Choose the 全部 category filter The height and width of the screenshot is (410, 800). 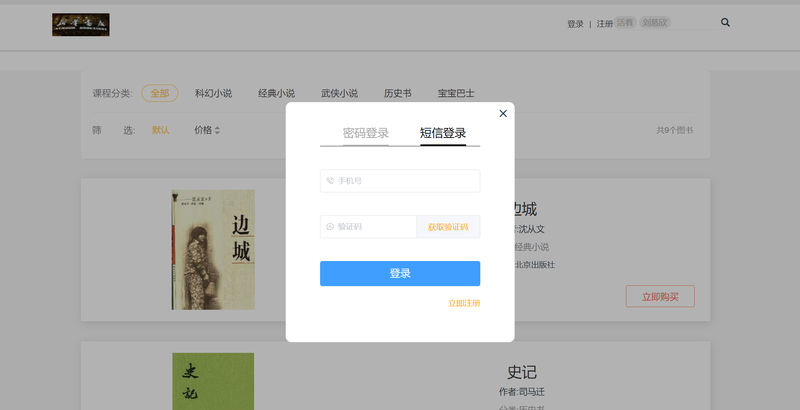pyautogui.click(x=160, y=93)
